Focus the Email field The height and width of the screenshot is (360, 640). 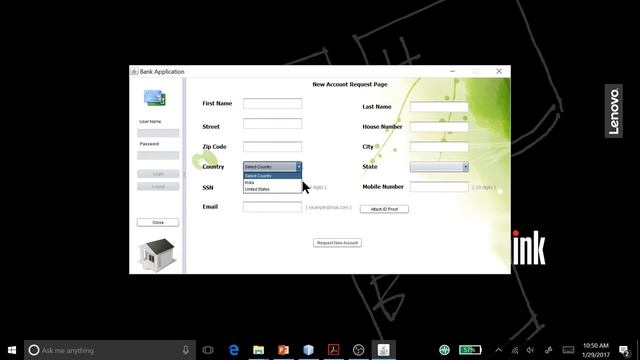(x=272, y=207)
